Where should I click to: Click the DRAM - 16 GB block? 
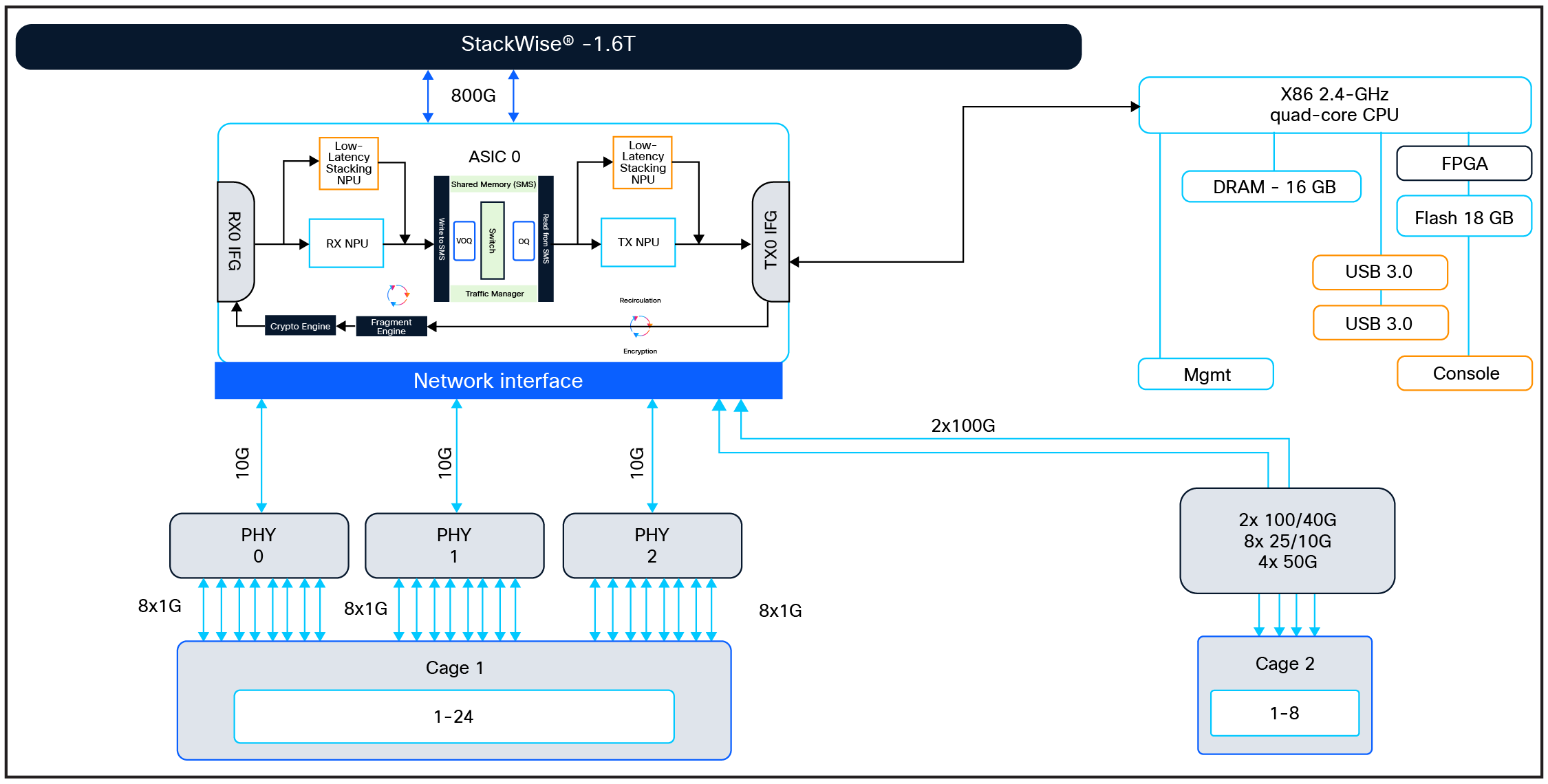[1271, 186]
